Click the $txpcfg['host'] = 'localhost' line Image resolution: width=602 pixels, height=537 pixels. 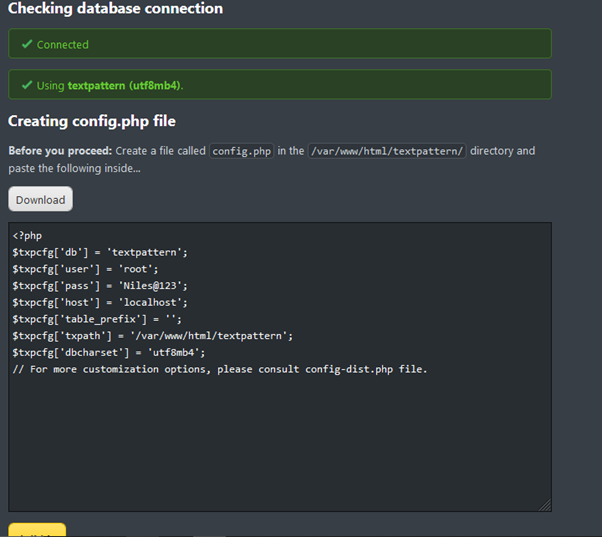[100, 302]
